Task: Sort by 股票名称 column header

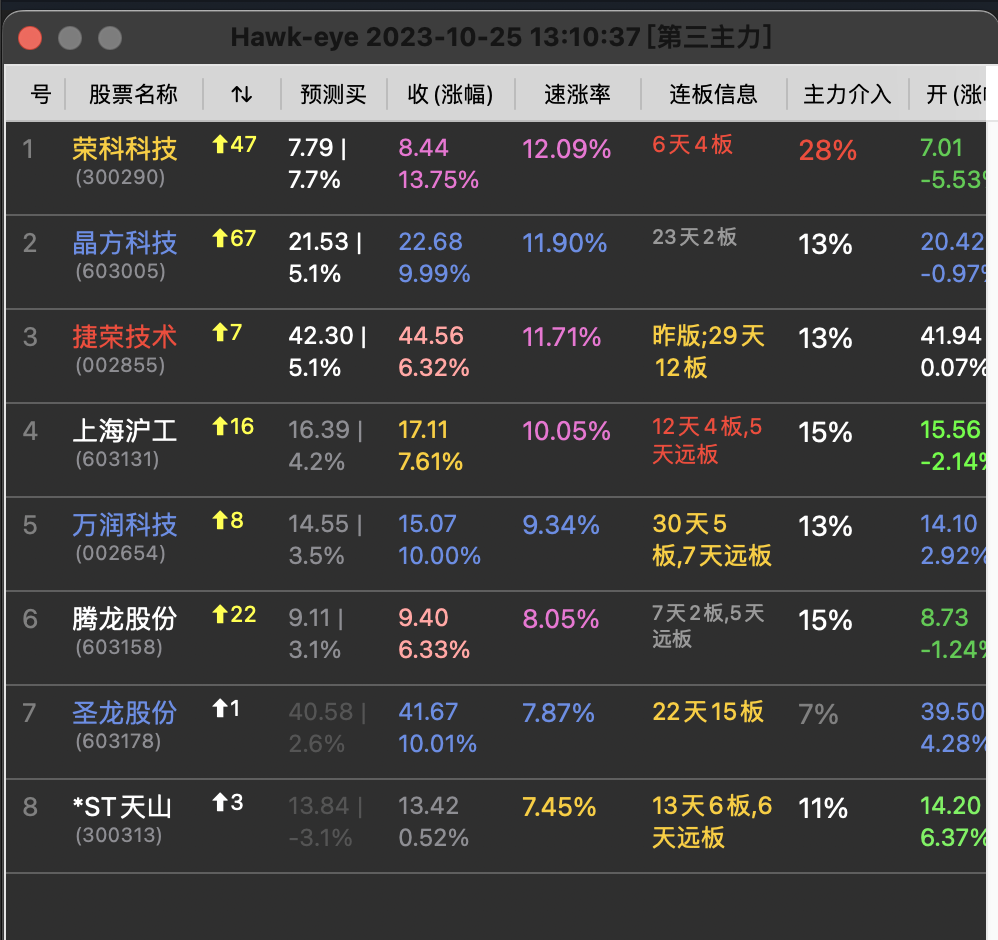Action: point(133,95)
